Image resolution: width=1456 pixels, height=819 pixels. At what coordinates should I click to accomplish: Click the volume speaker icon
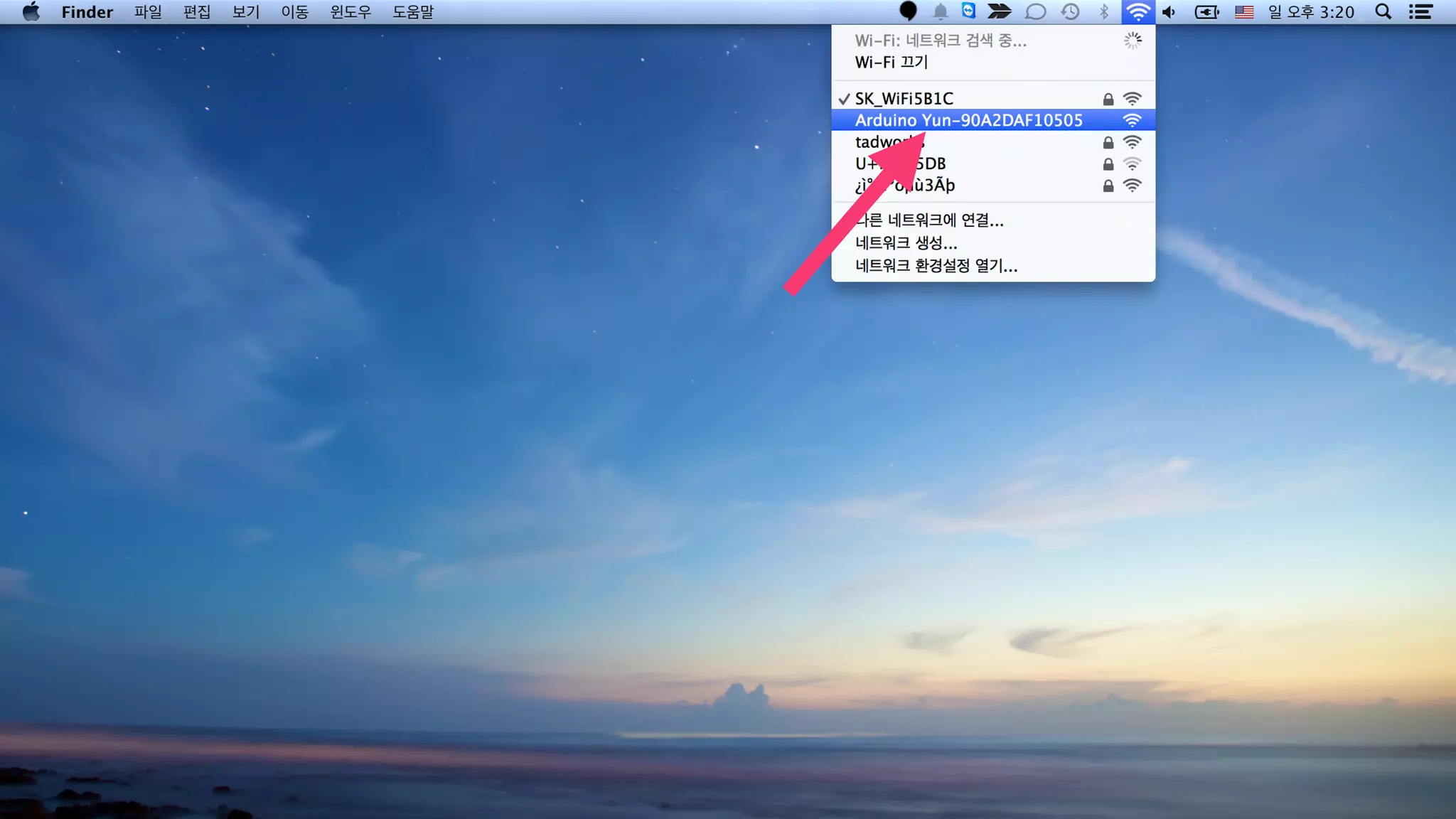(x=1169, y=12)
